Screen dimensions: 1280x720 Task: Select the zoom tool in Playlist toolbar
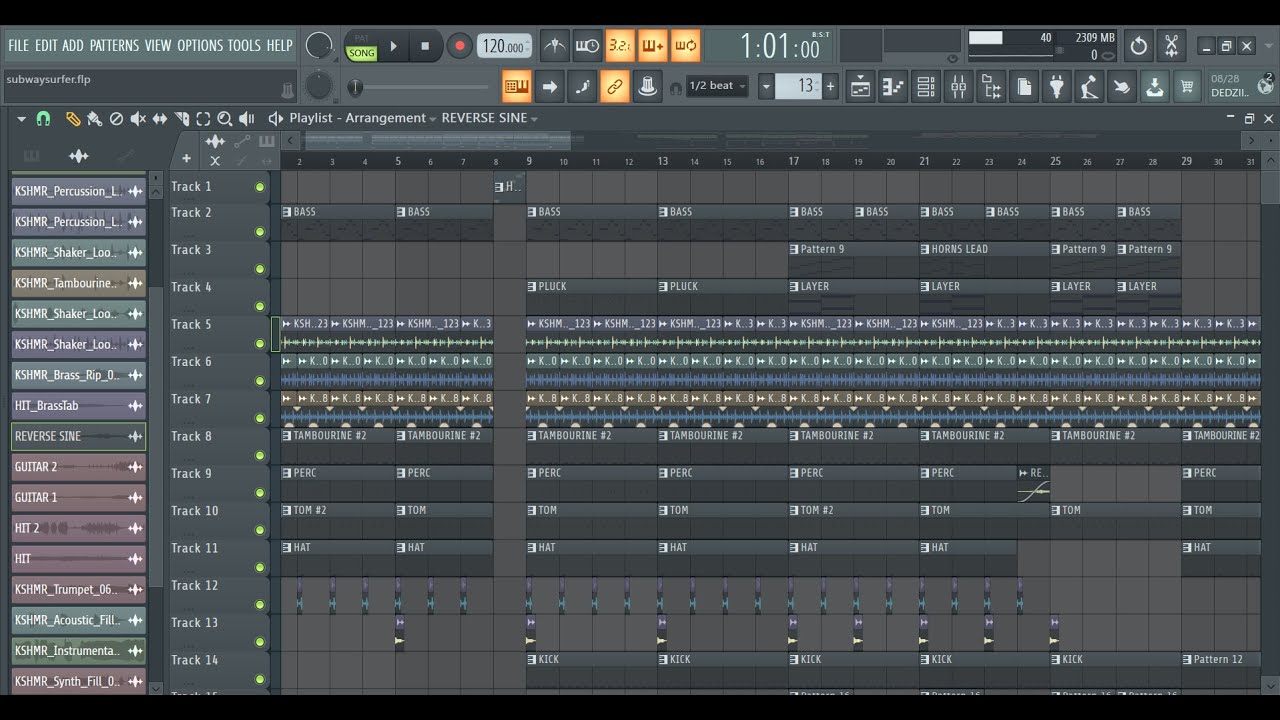(225, 119)
